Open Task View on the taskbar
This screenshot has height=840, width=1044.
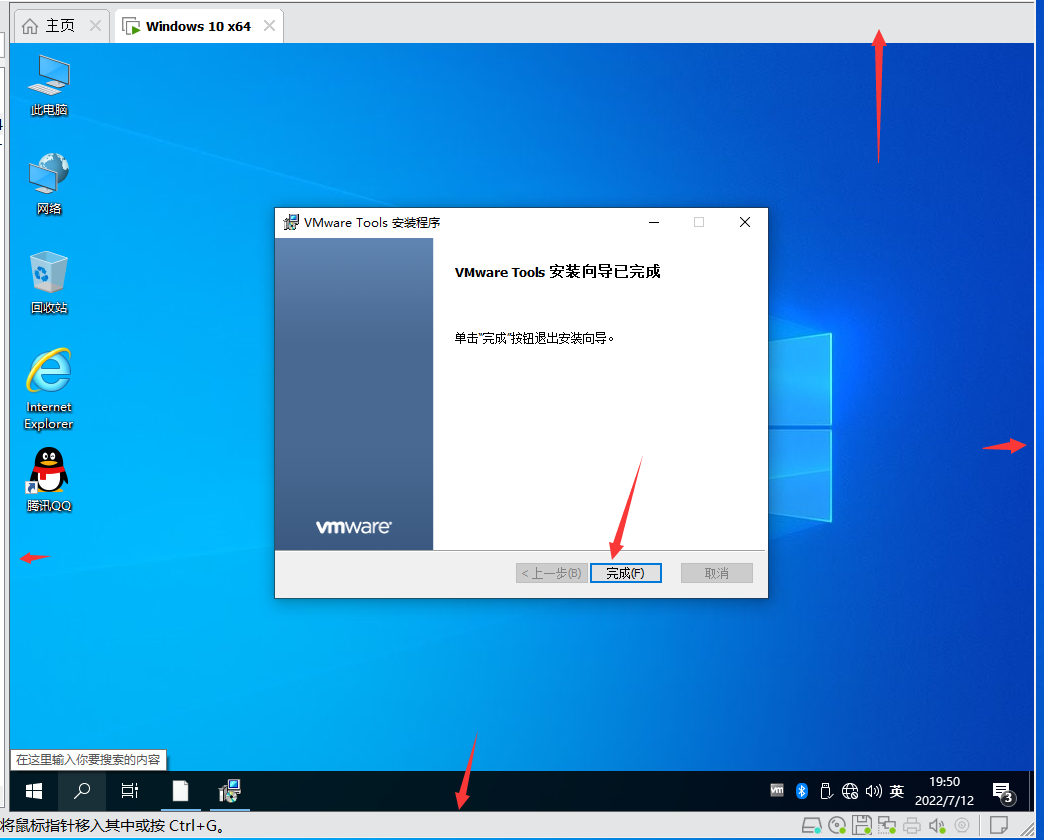tap(130, 791)
